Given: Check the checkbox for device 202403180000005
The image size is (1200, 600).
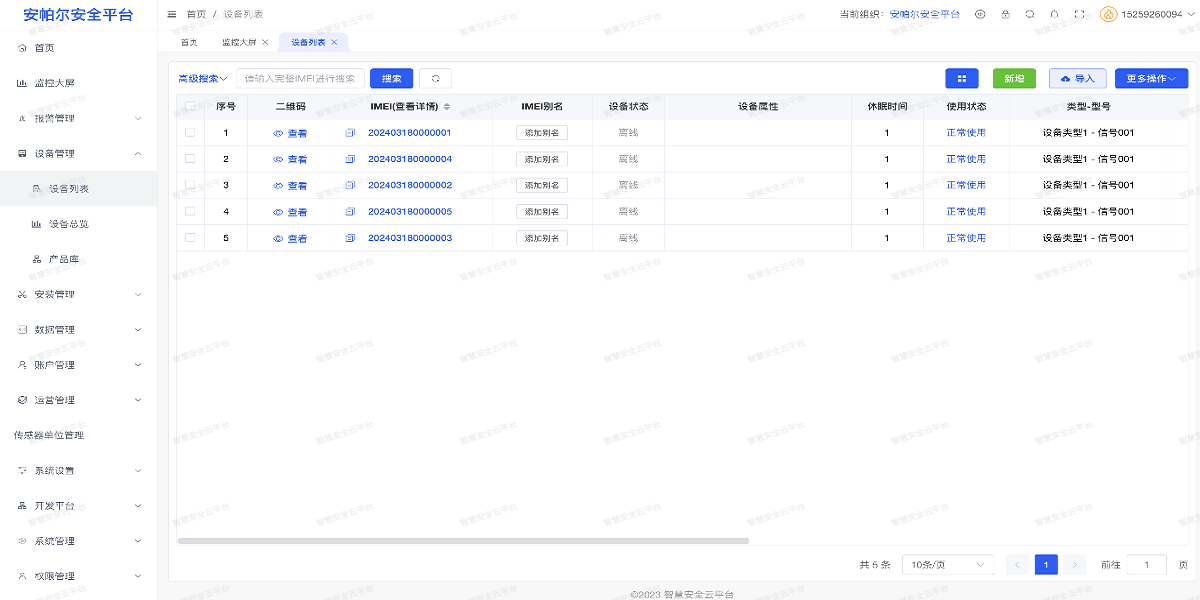Looking at the screenshot, I should click(x=190, y=211).
